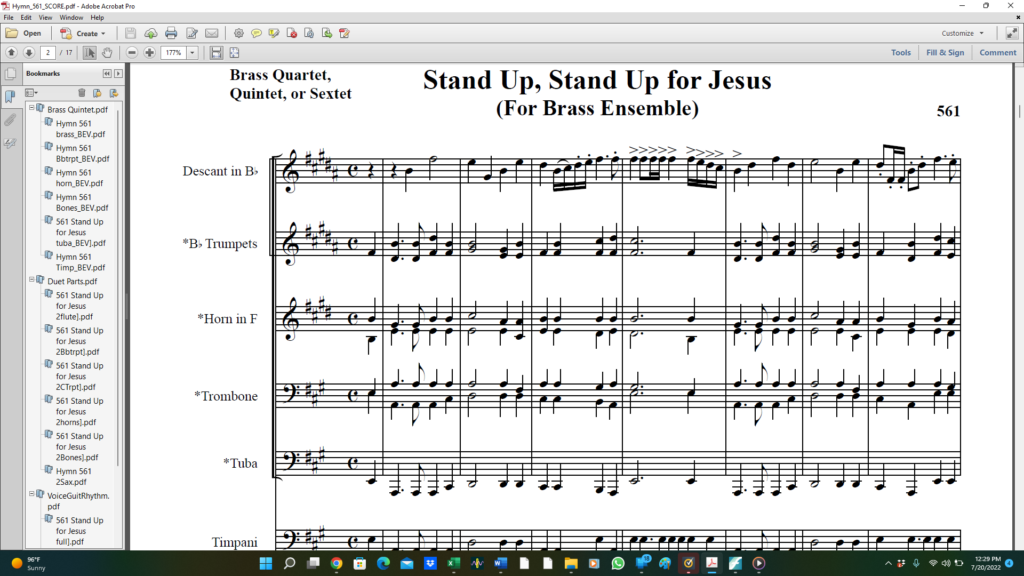Add a sticky note comment

[x=256, y=33]
